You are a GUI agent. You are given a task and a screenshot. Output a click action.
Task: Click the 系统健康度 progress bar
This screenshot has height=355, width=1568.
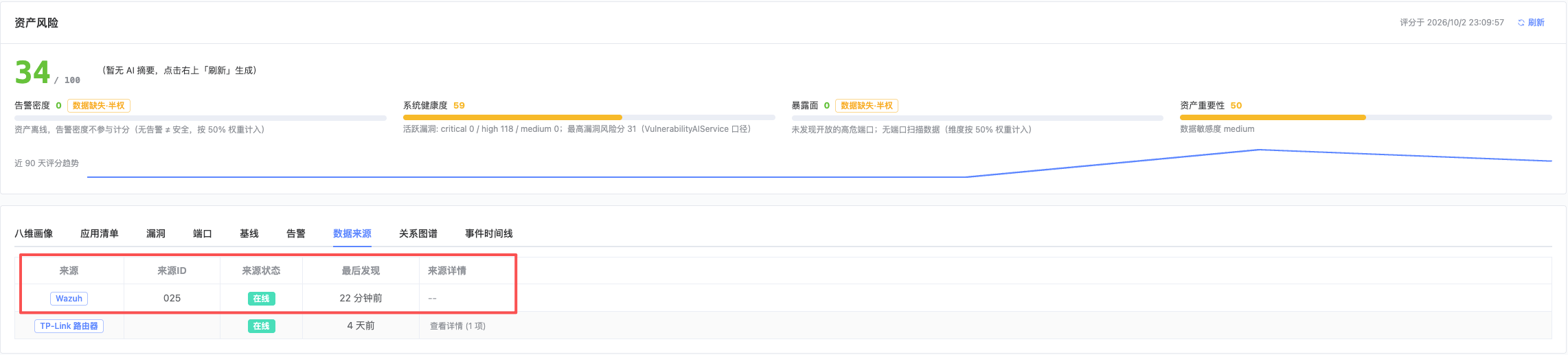589,117
